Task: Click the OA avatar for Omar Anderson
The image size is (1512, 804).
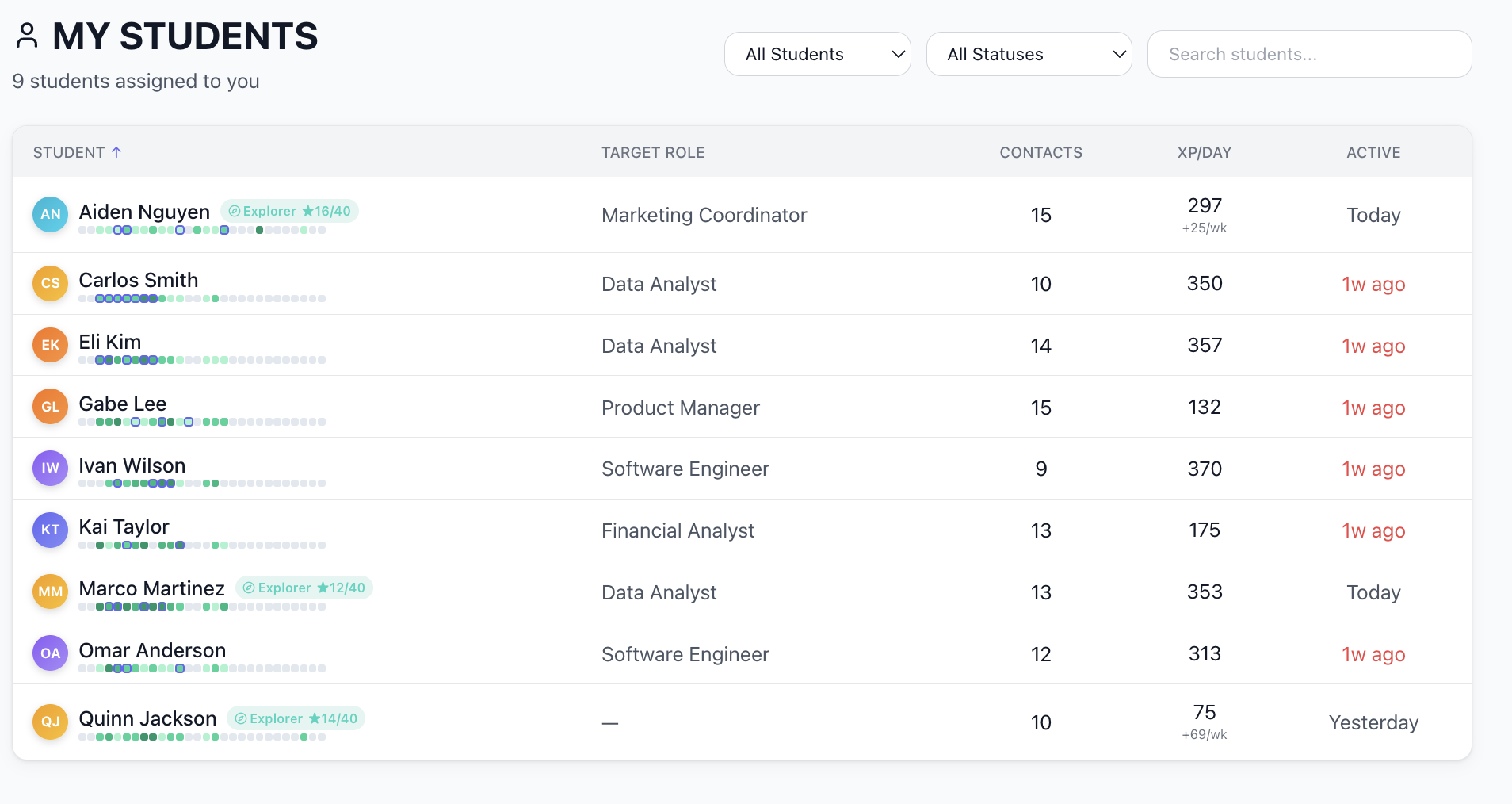Action: click(x=50, y=653)
